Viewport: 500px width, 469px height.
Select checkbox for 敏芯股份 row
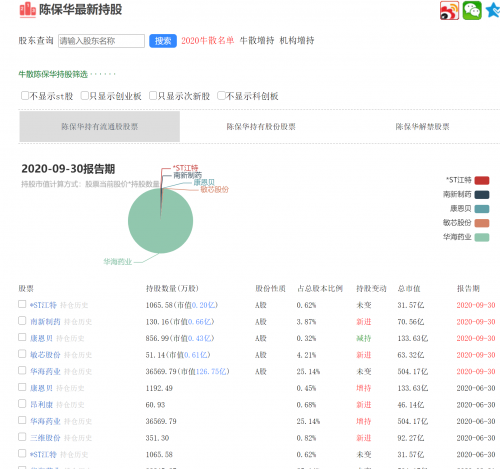pos(22,354)
